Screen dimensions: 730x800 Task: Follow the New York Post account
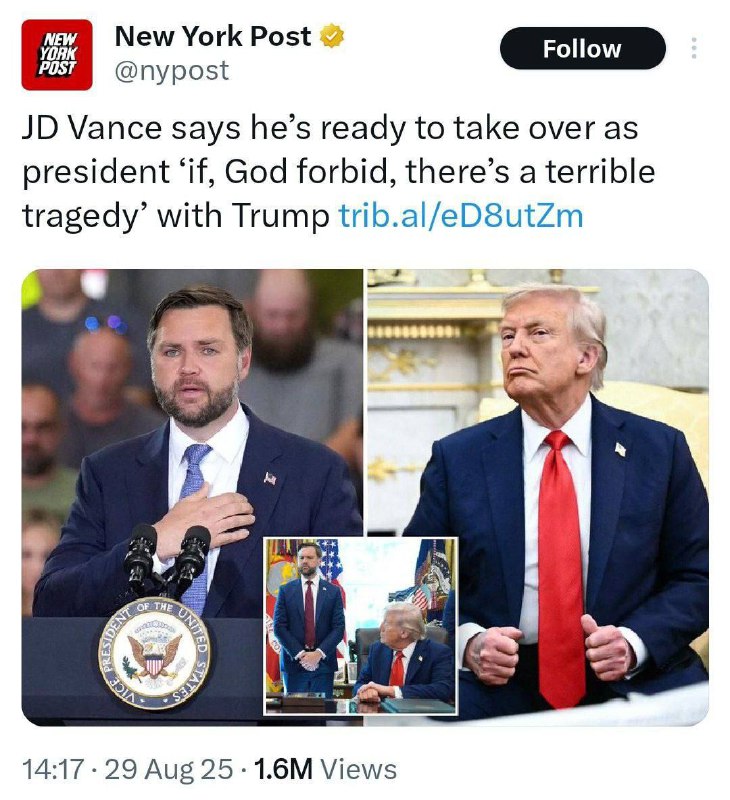click(583, 48)
